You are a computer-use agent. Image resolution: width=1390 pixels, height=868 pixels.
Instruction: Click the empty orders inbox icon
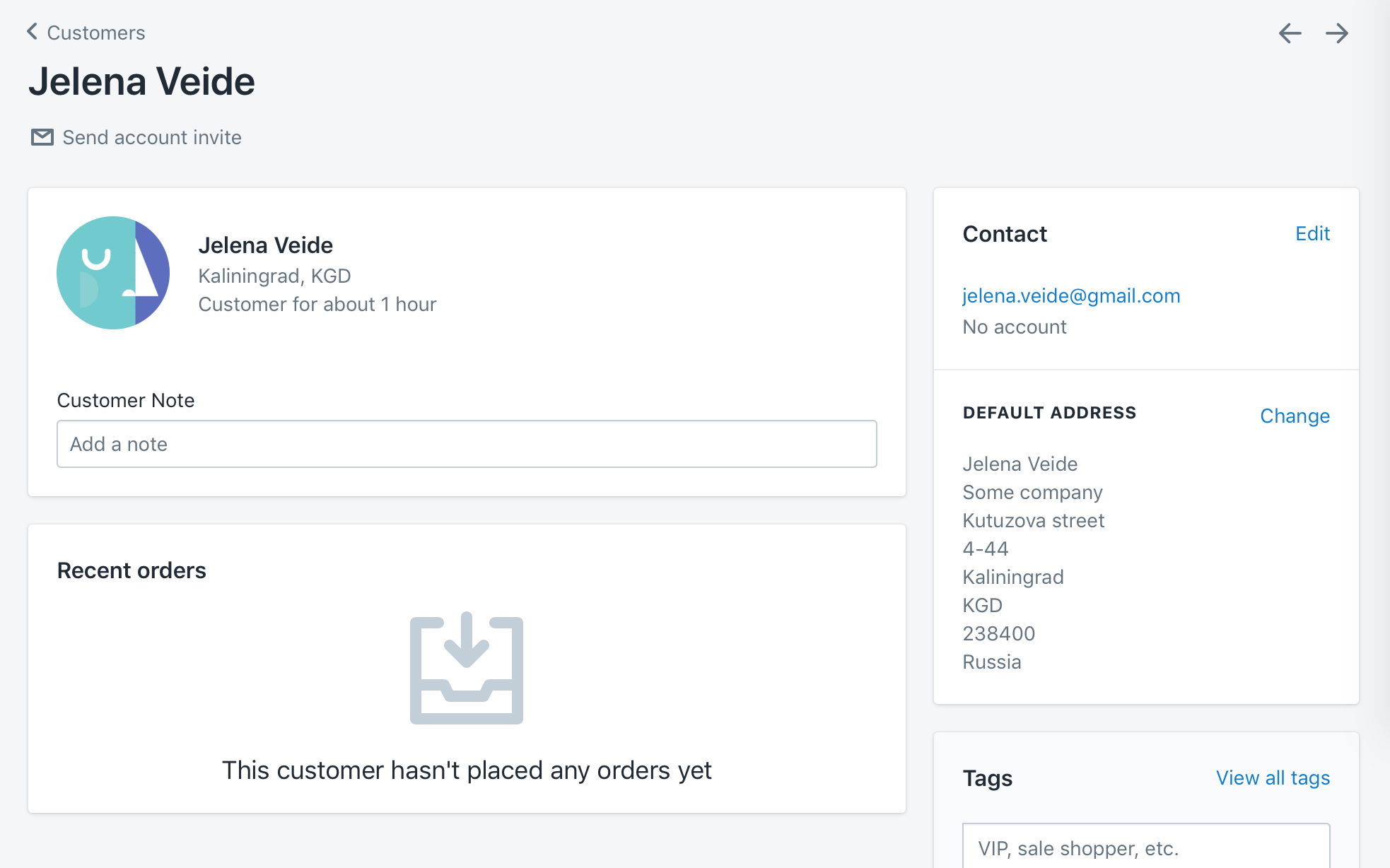click(467, 669)
